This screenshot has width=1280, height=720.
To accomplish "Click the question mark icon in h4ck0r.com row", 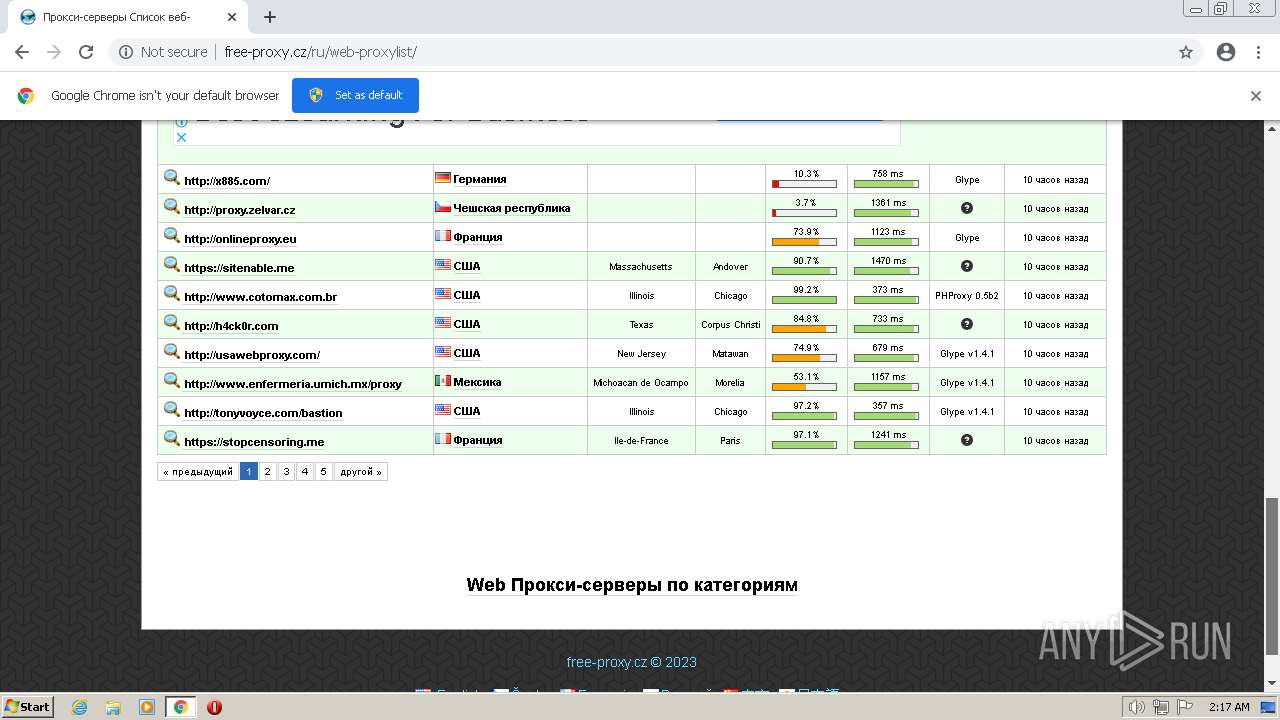I will click(x=967, y=324).
